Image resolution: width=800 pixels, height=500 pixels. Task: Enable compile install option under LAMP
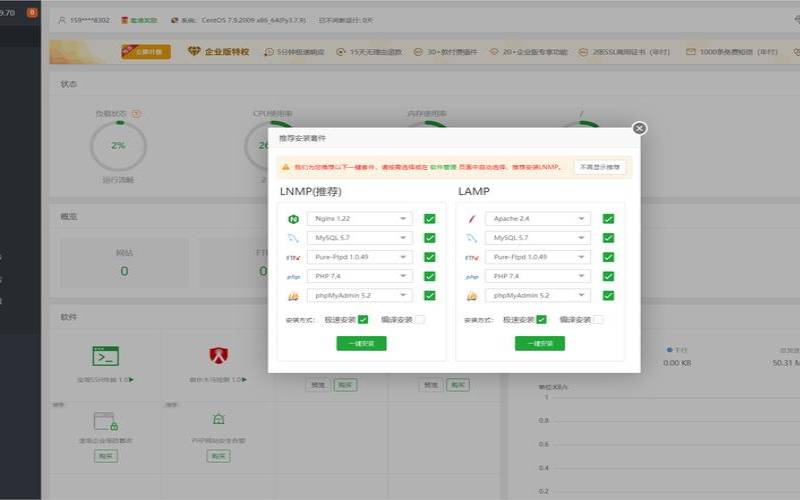(x=598, y=320)
